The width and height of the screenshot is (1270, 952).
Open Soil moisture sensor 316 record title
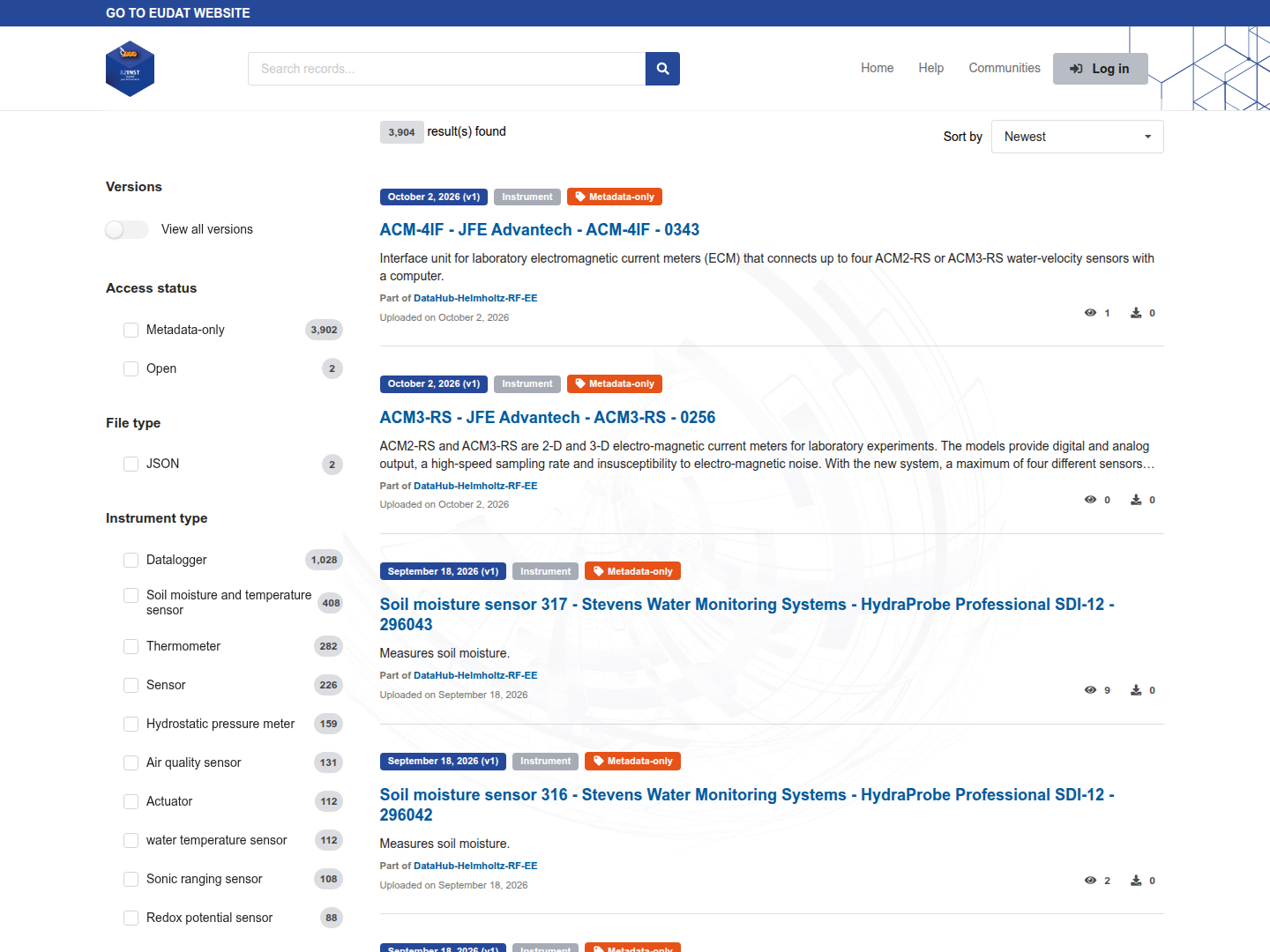coord(747,805)
